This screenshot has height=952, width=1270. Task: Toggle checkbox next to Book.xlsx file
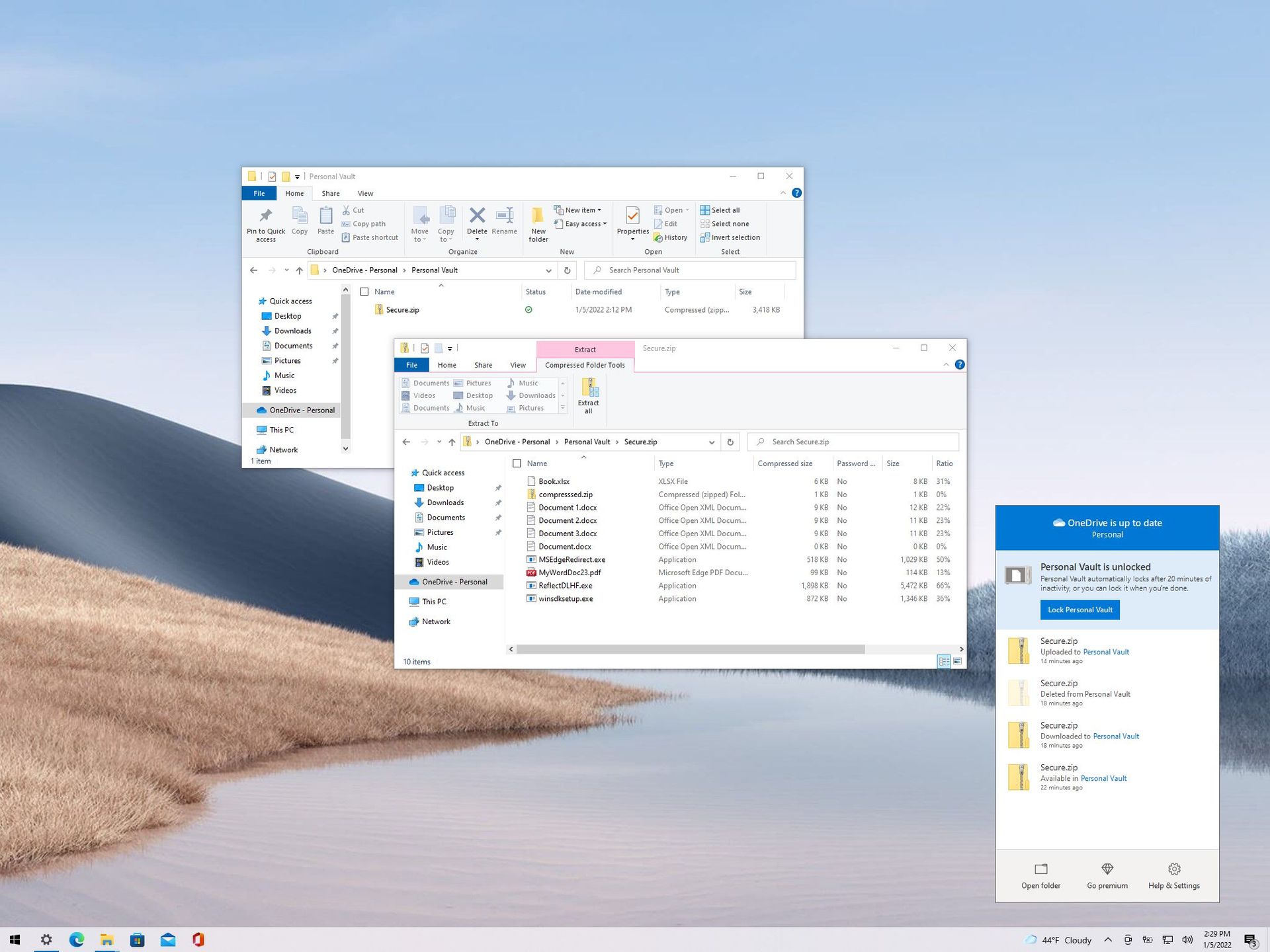pyautogui.click(x=519, y=481)
